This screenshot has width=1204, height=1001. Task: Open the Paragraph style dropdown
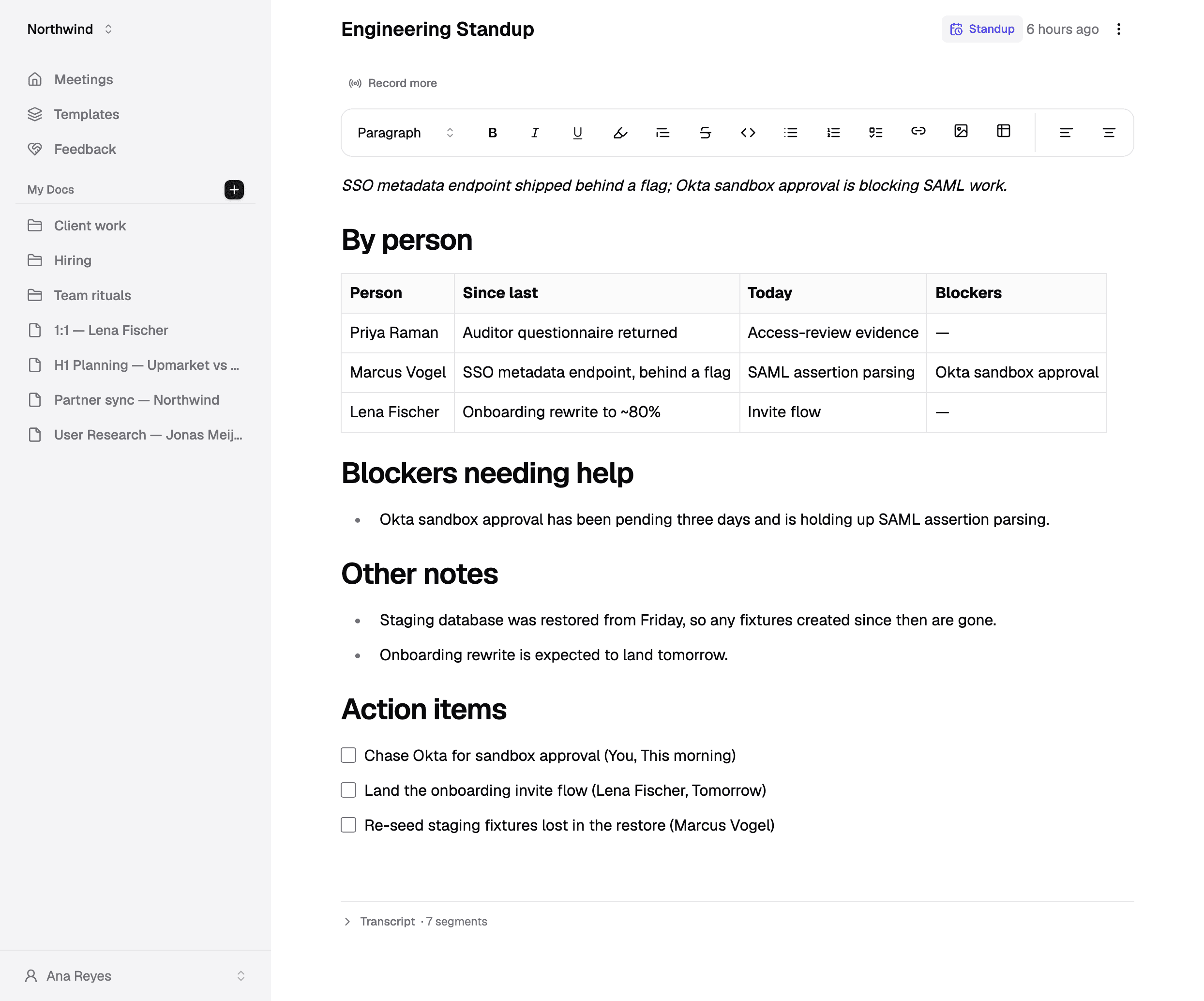click(406, 133)
